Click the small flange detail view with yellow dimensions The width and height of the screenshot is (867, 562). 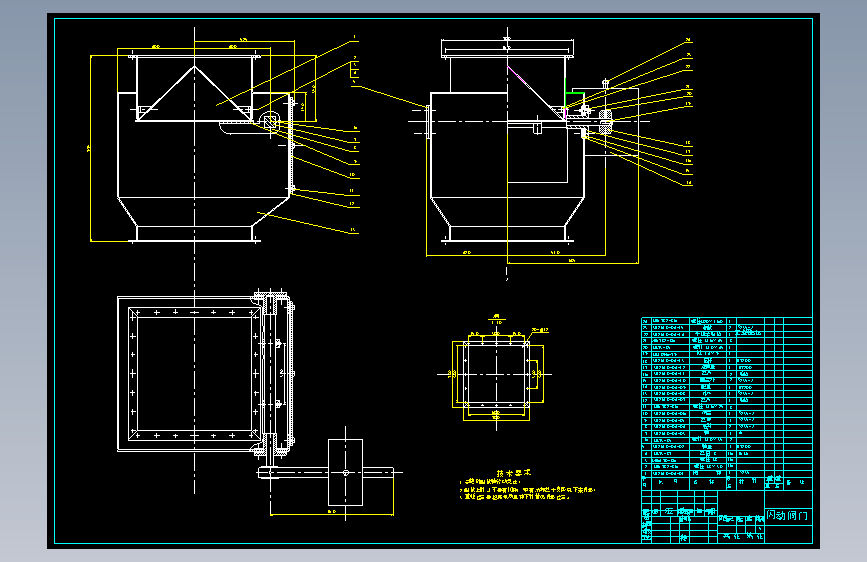[496, 374]
